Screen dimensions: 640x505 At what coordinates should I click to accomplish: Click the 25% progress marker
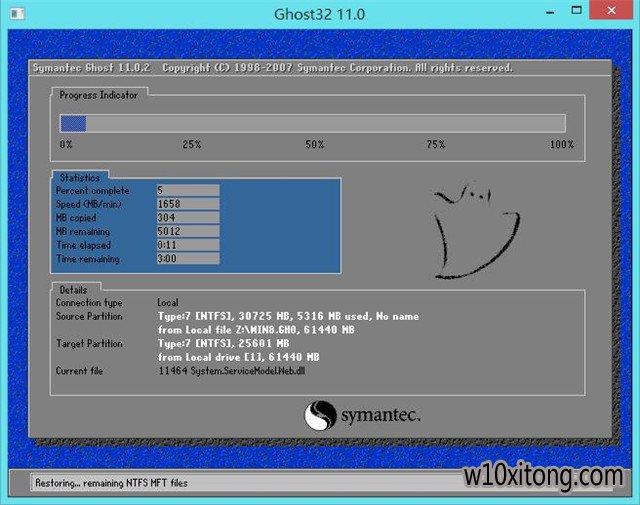point(192,145)
